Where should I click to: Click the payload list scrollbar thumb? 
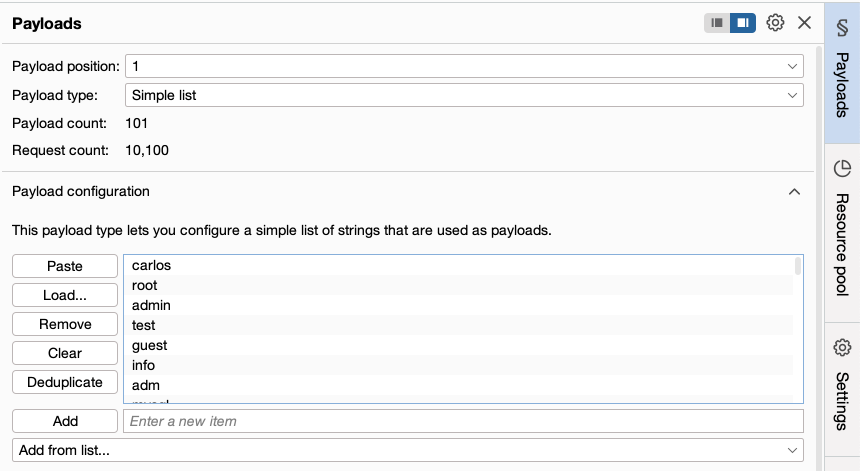click(x=797, y=266)
